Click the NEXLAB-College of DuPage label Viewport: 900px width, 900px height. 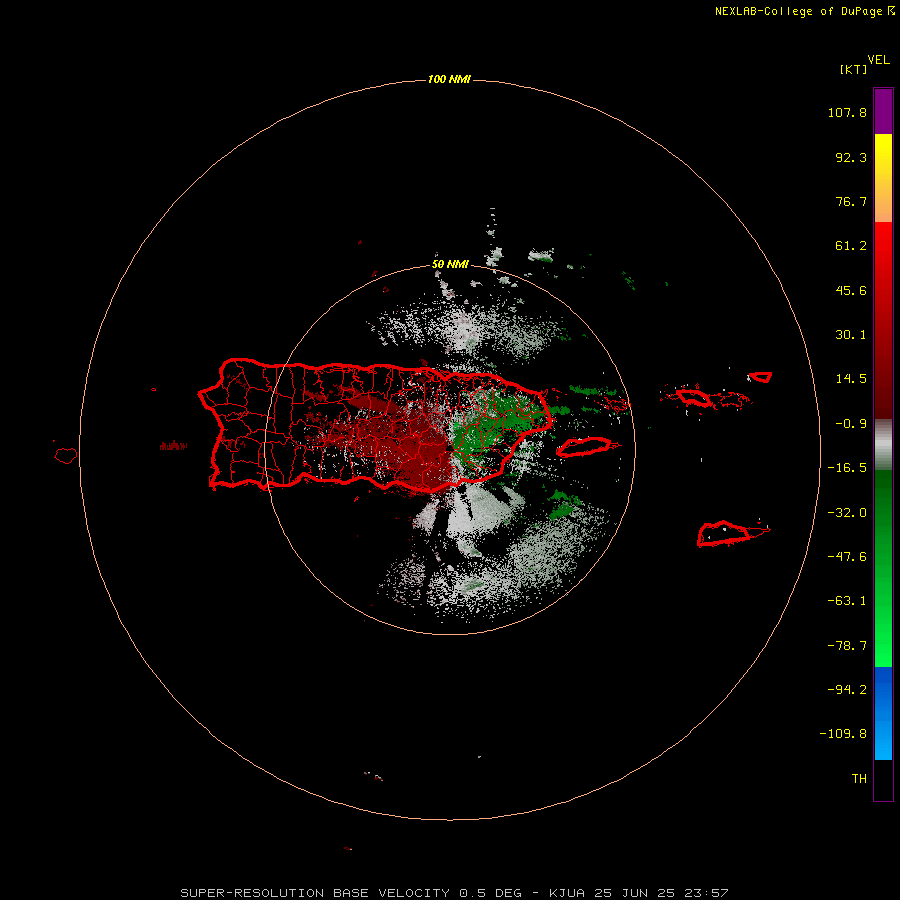804,11
